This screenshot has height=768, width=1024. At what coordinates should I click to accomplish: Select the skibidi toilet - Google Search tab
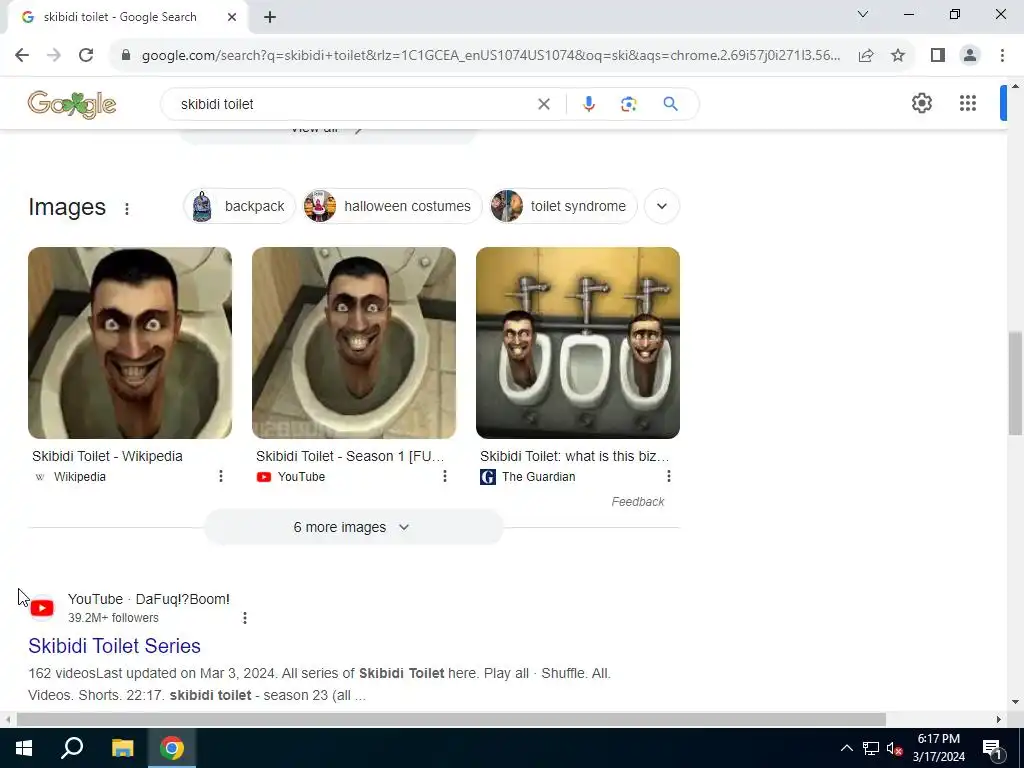click(x=127, y=17)
